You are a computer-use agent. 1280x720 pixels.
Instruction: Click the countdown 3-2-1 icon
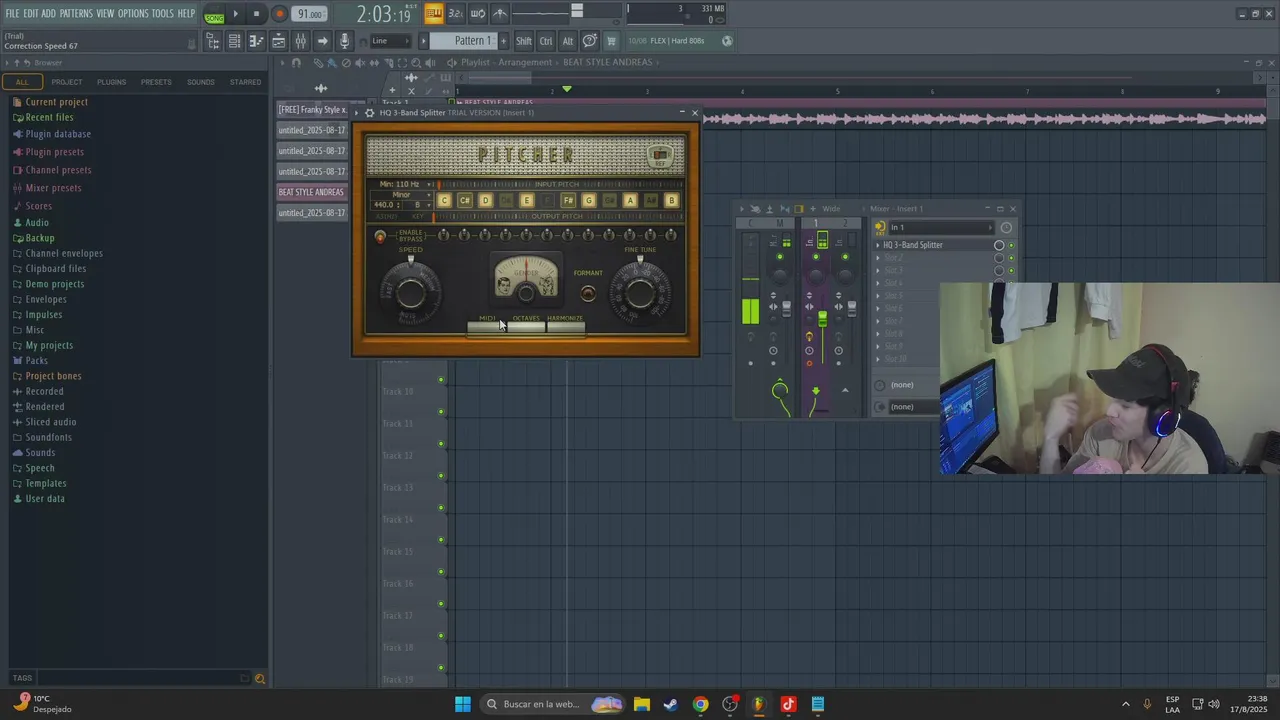click(x=455, y=13)
